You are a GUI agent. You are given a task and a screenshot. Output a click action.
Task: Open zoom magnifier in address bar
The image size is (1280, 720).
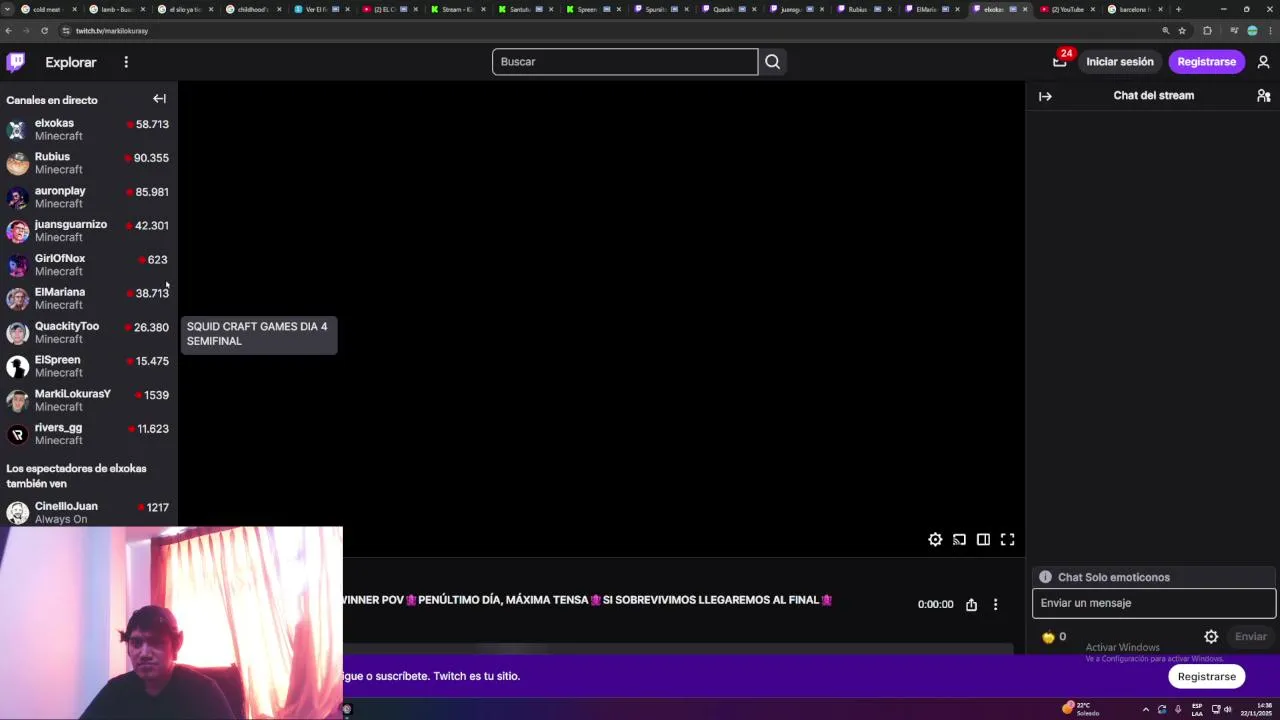click(1165, 31)
